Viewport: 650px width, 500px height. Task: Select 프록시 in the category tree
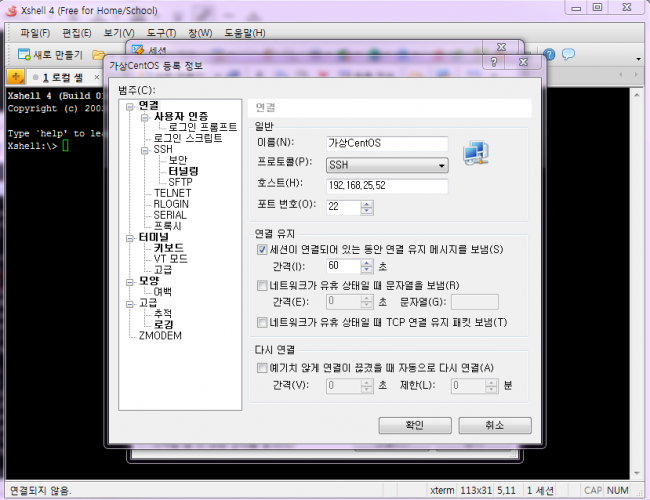(167, 226)
